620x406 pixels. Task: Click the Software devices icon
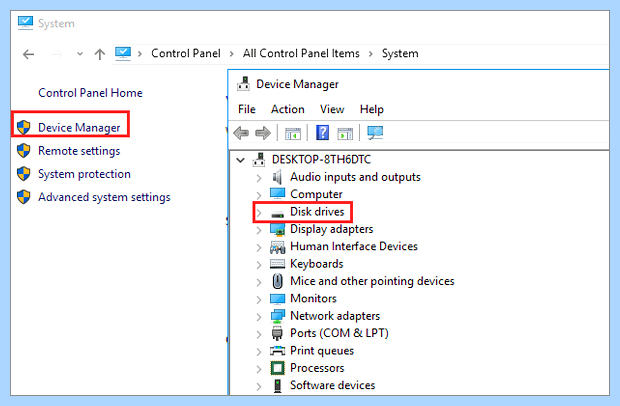[x=278, y=385]
